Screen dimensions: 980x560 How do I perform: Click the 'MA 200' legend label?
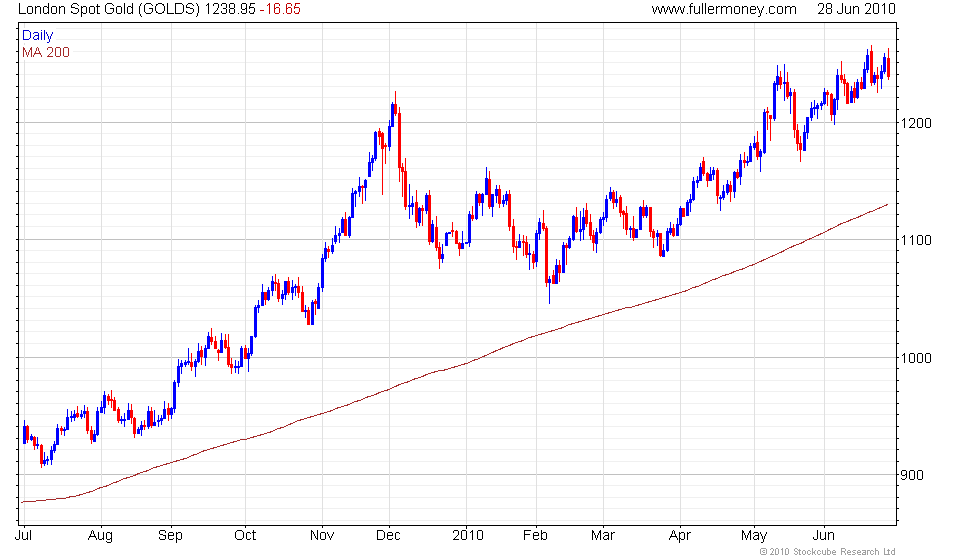pos(46,52)
